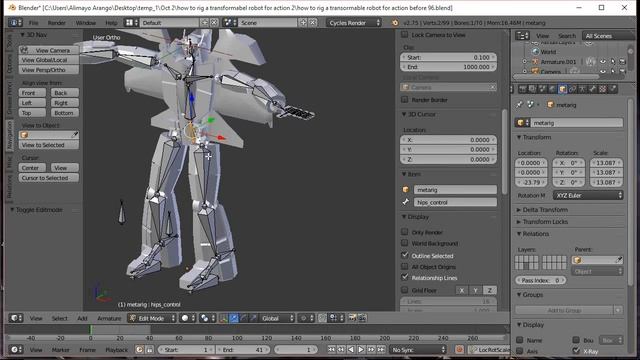Image resolution: width=640 pixels, height=360 pixels.
Task: Uncheck Outline Selected
Action: point(404,255)
